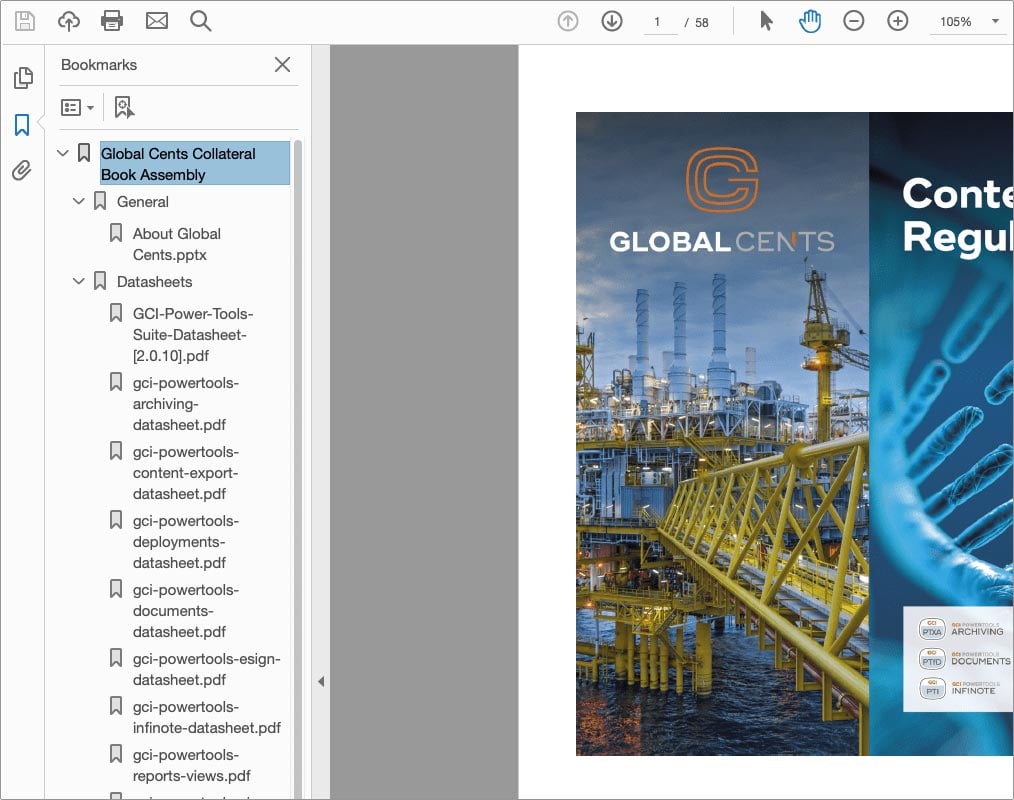1014x800 pixels.
Task: Choose the Selection arrow tool
Action: pyautogui.click(x=766, y=21)
